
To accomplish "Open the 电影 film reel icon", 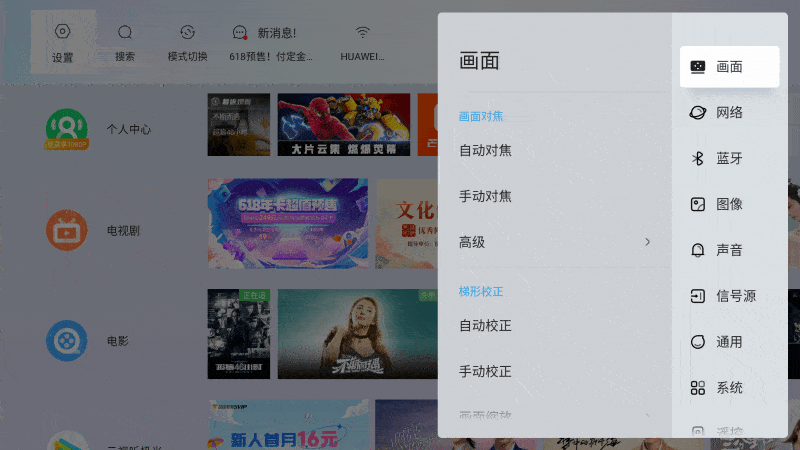I will click(67, 340).
